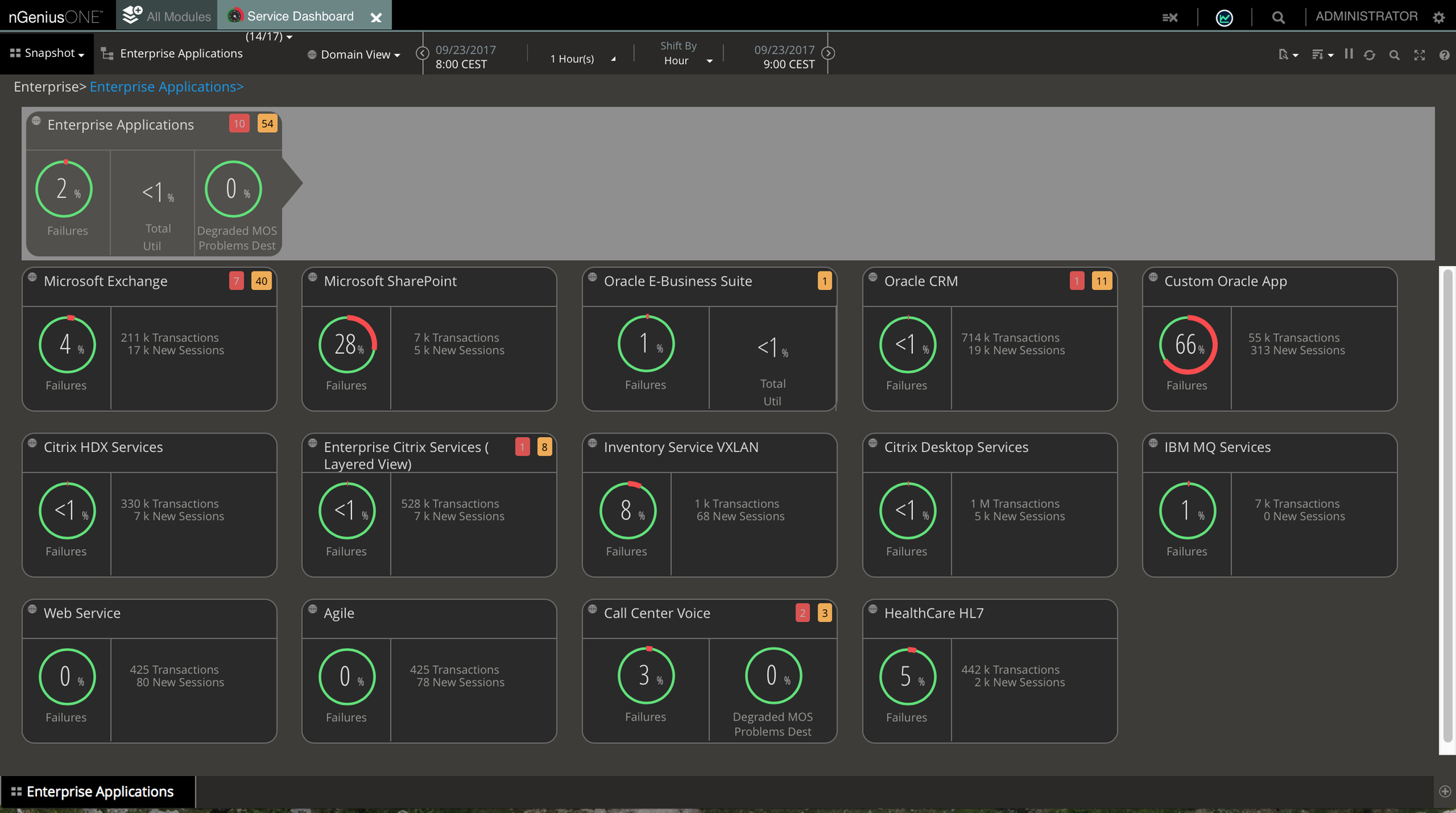Open the (14/17) services dropdown
Viewport: 1456px width, 813px height.
pyautogui.click(x=269, y=36)
